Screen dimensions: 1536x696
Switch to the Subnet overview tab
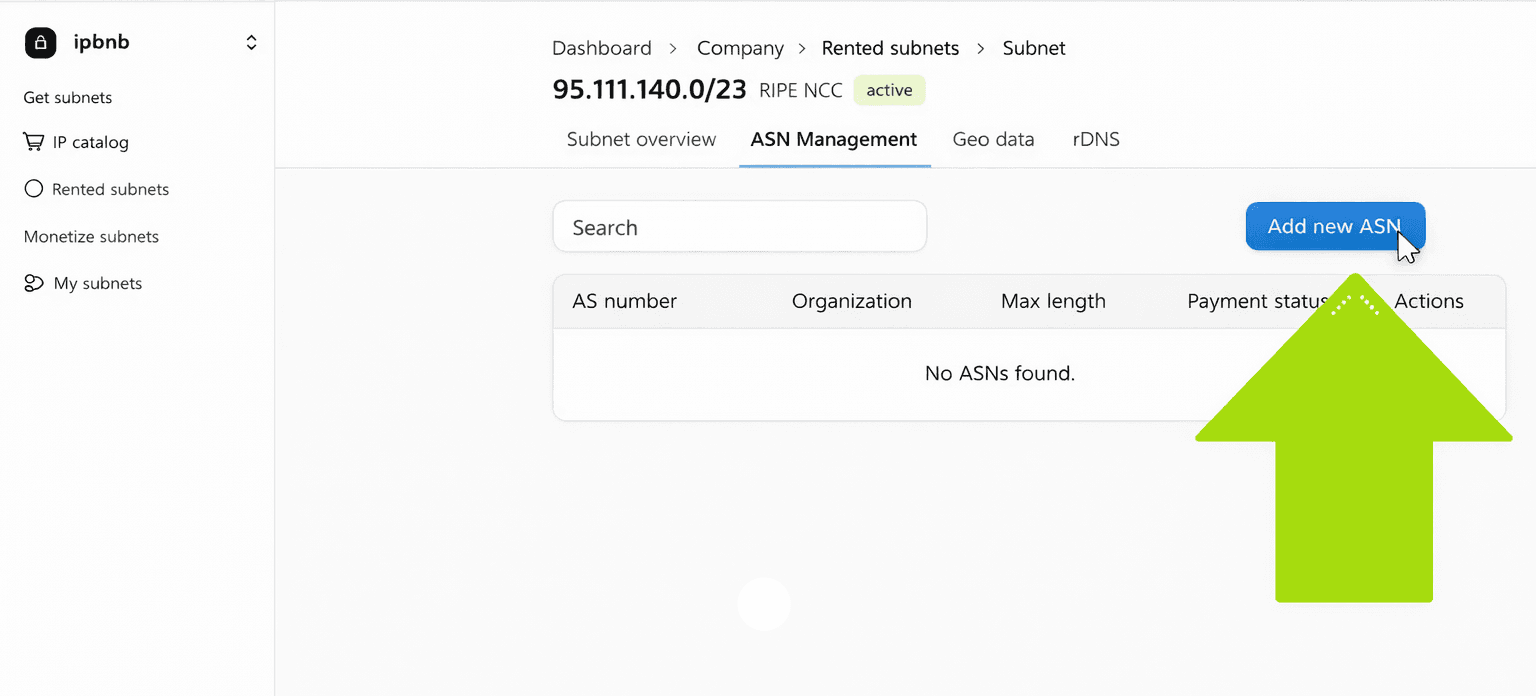pos(640,139)
